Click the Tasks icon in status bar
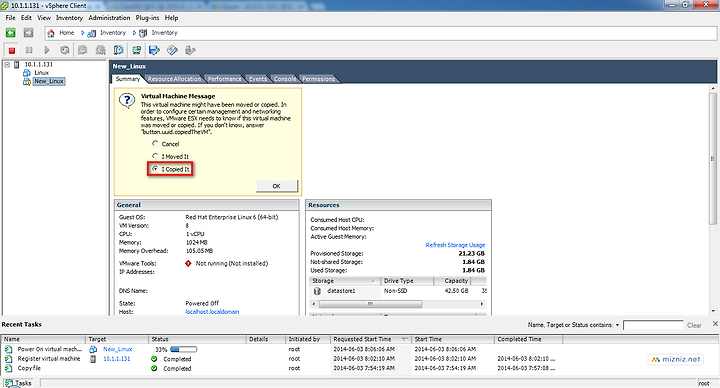Image resolution: width=720 pixels, height=388 pixels. [x=8, y=383]
